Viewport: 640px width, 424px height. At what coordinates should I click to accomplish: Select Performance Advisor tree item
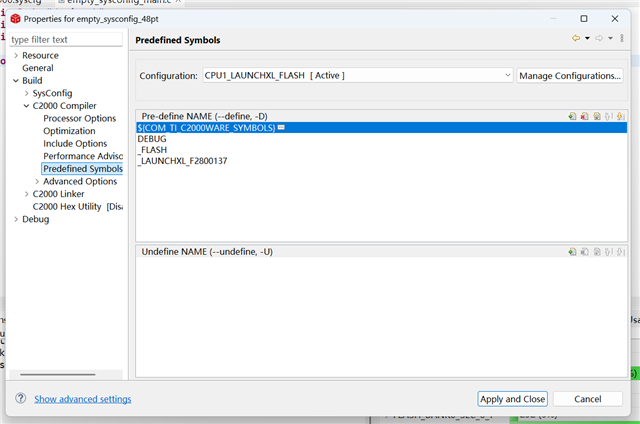click(x=83, y=156)
